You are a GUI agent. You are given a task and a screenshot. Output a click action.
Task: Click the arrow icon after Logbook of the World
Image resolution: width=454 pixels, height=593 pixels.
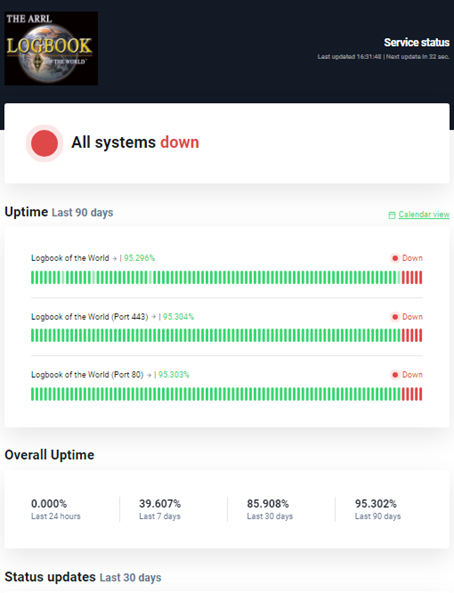click(x=114, y=258)
